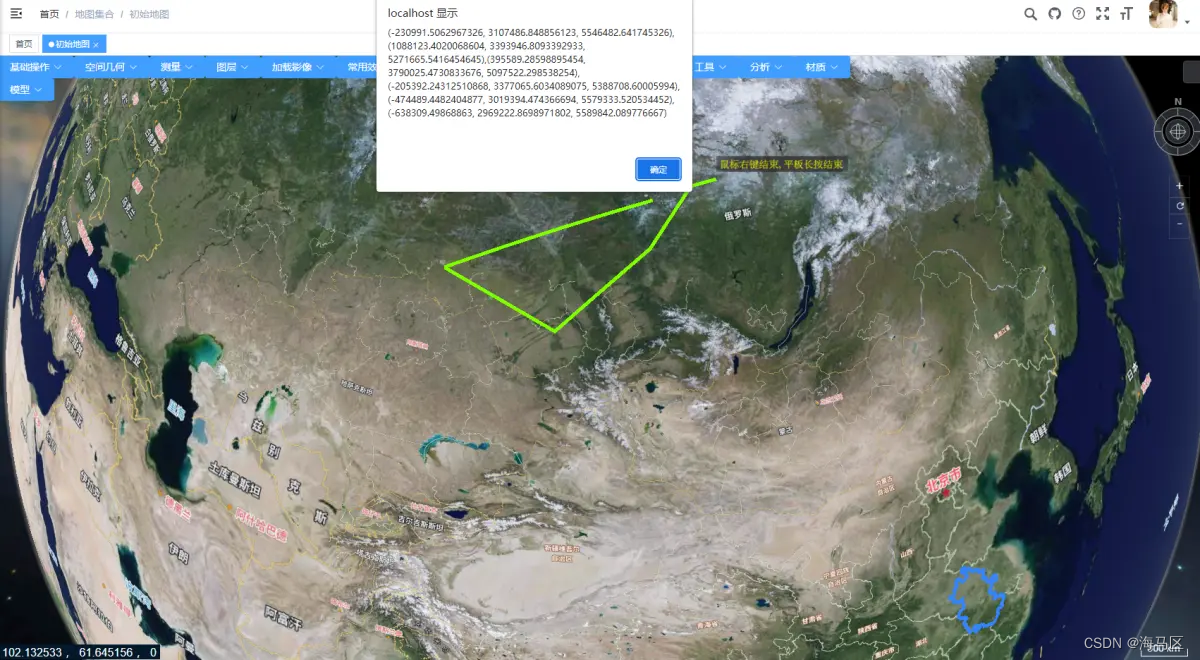
Task: Open the font size setting icon
Action: [1126, 14]
